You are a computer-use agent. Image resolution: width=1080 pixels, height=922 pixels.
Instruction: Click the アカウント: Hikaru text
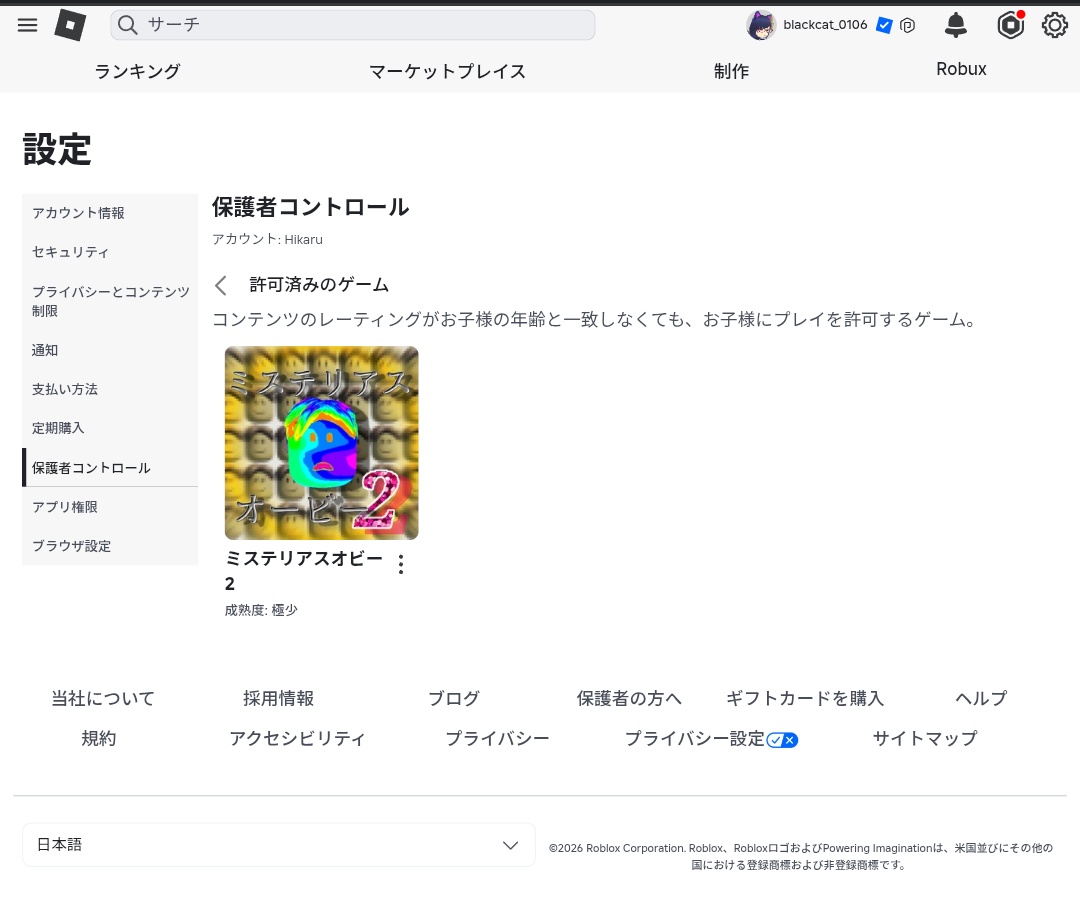(x=267, y=239)
